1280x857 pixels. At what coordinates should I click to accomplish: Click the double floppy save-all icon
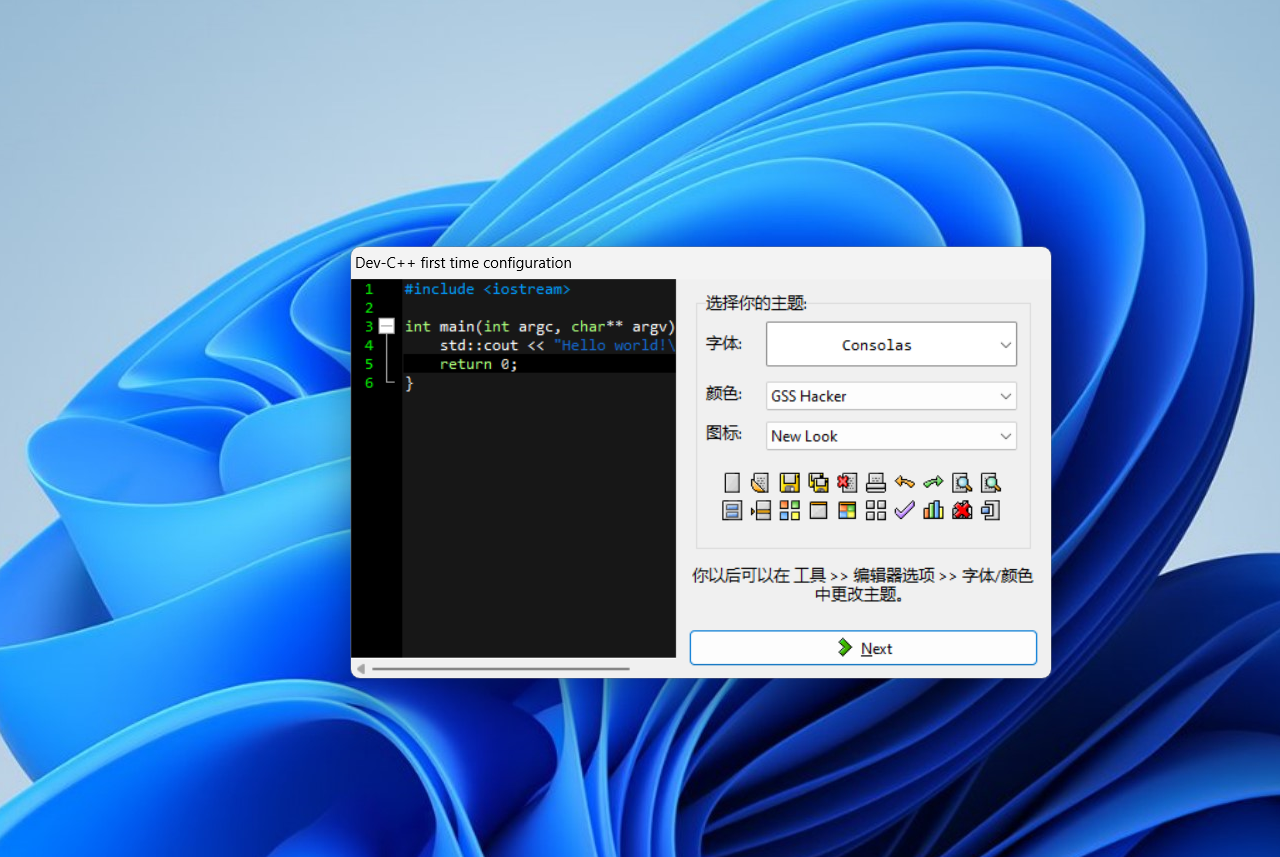[x=818, y=483]
